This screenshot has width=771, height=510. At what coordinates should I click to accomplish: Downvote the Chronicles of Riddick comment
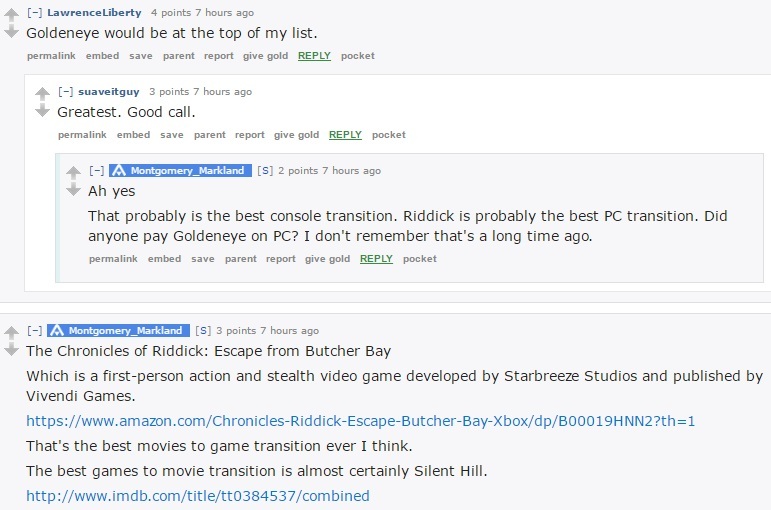coord(11,350)
